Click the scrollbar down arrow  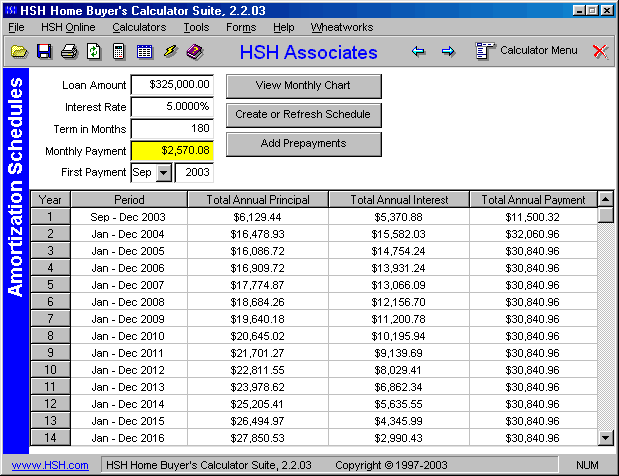tap(605, 437)
